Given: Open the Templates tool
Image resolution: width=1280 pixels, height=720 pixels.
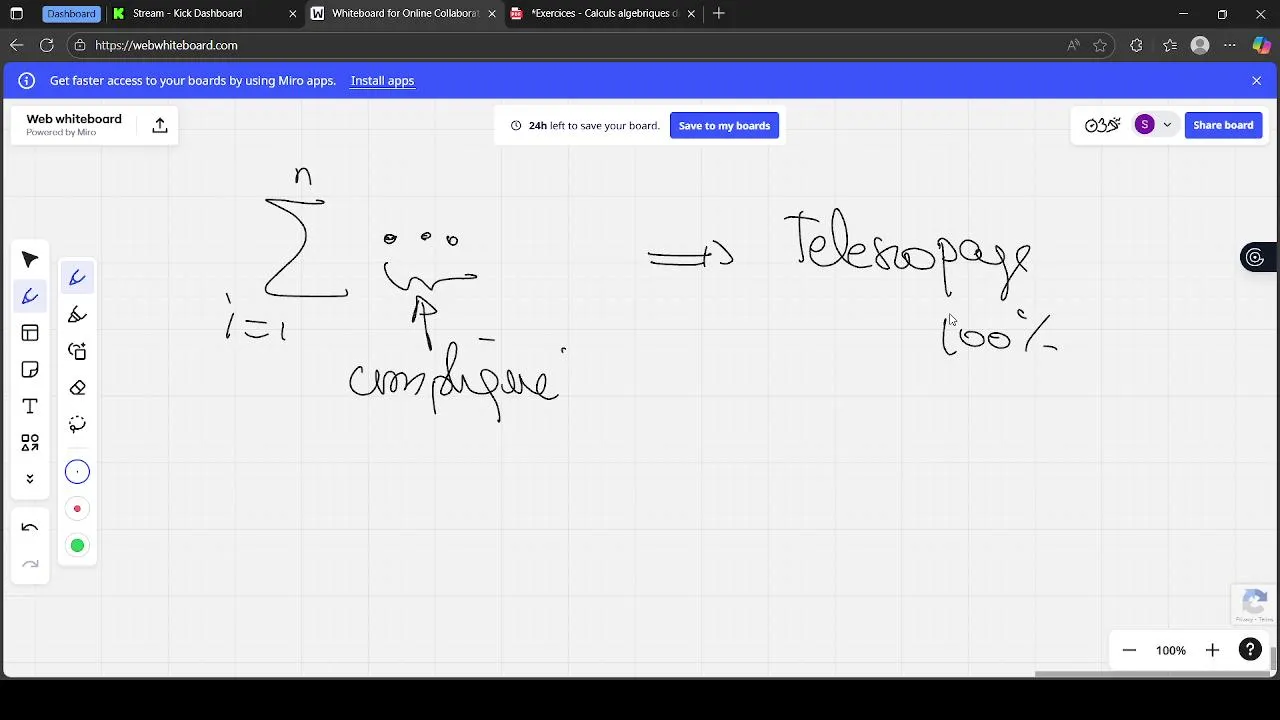Looking at the screenshot, I should click(x=30, y=333).
